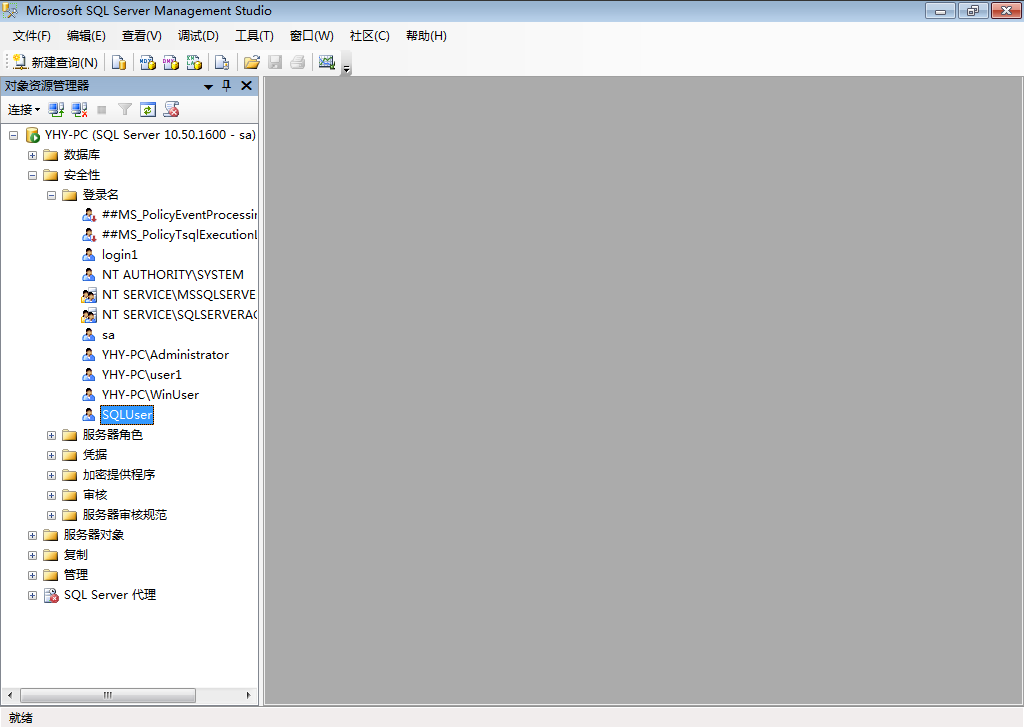Click the YHY-PC server icon

33,135
